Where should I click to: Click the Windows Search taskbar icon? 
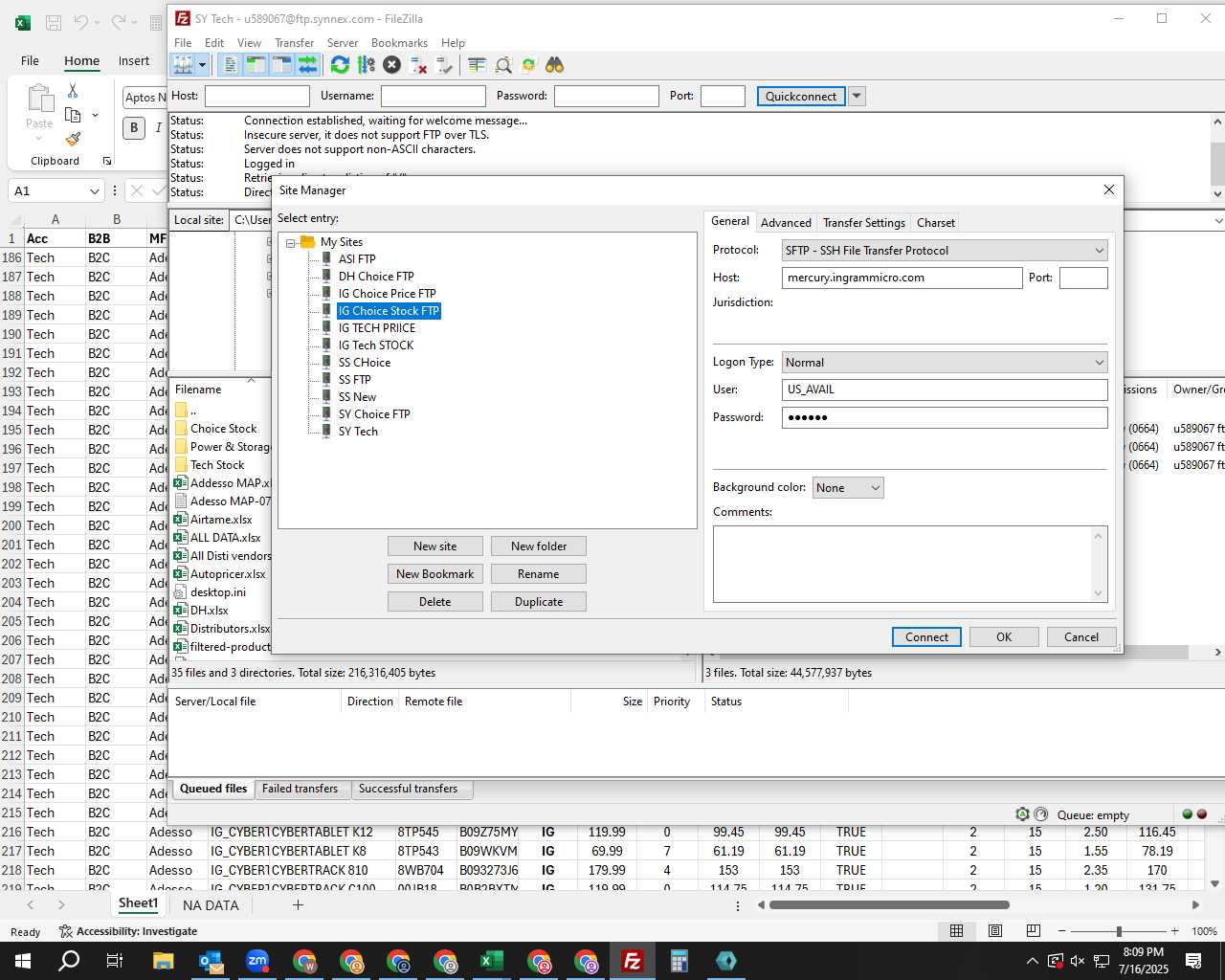pos(69,961)
